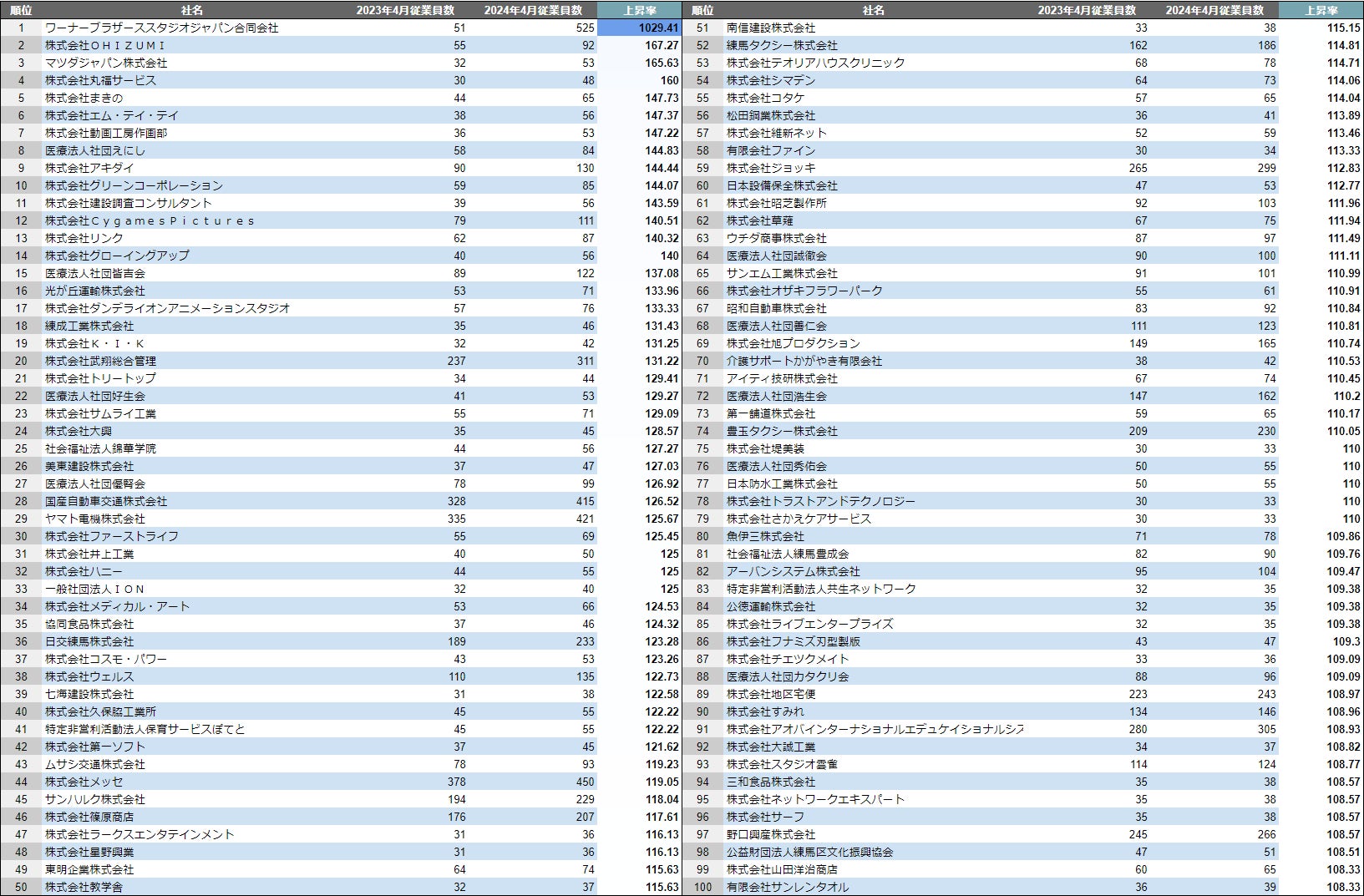Click on 介護サポートかがやき有限会社
This screenshot has height=896, width=1364.
click(x=804, y=361)
